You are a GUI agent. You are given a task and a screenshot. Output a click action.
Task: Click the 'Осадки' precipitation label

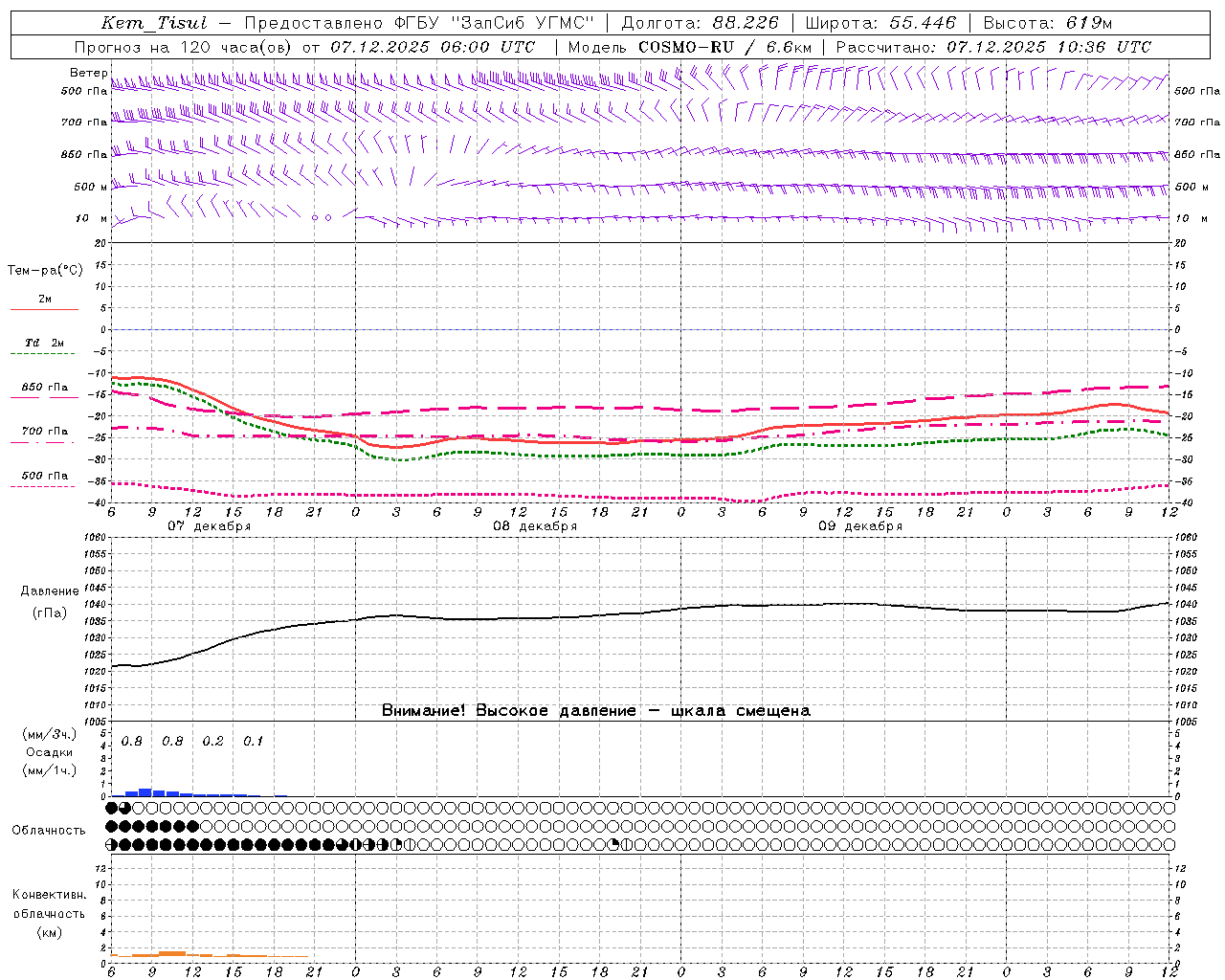point(50,752)
